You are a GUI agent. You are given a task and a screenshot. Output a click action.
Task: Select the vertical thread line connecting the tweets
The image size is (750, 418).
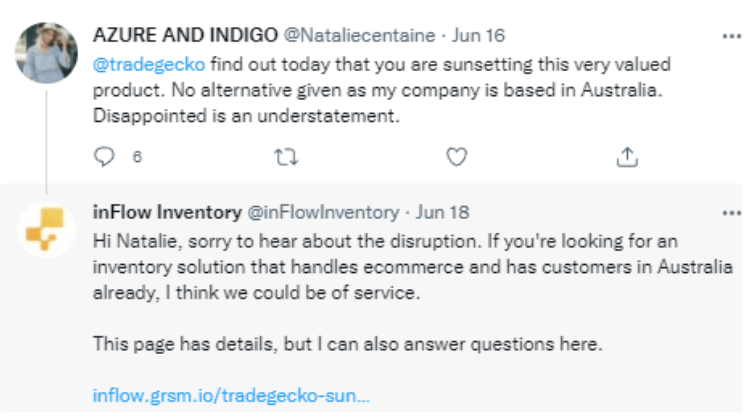(x=46, y=142)
